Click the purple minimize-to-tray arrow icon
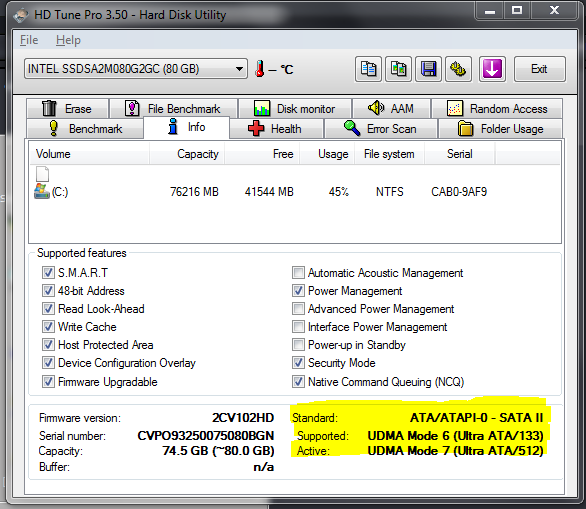Viewport: 586px width, 509px height. [x=492, y=69]
